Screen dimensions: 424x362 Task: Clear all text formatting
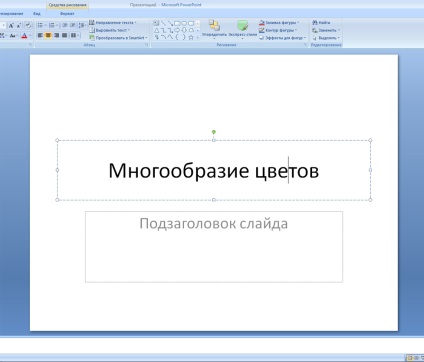pos(28,25)
